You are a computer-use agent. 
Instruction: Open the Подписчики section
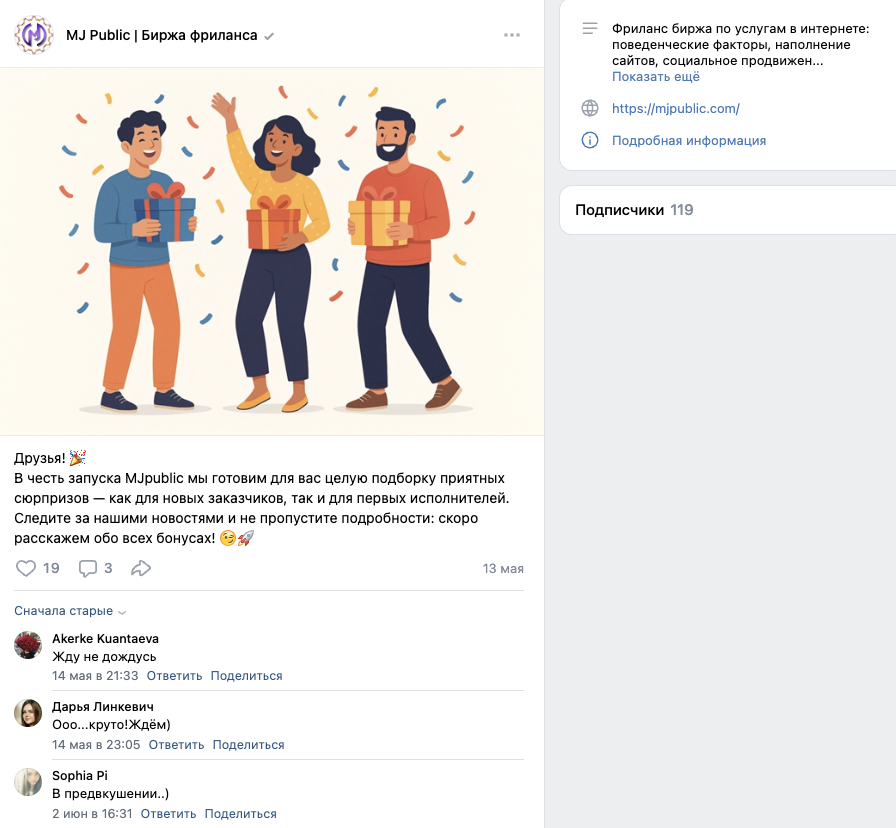pos(620,210)
